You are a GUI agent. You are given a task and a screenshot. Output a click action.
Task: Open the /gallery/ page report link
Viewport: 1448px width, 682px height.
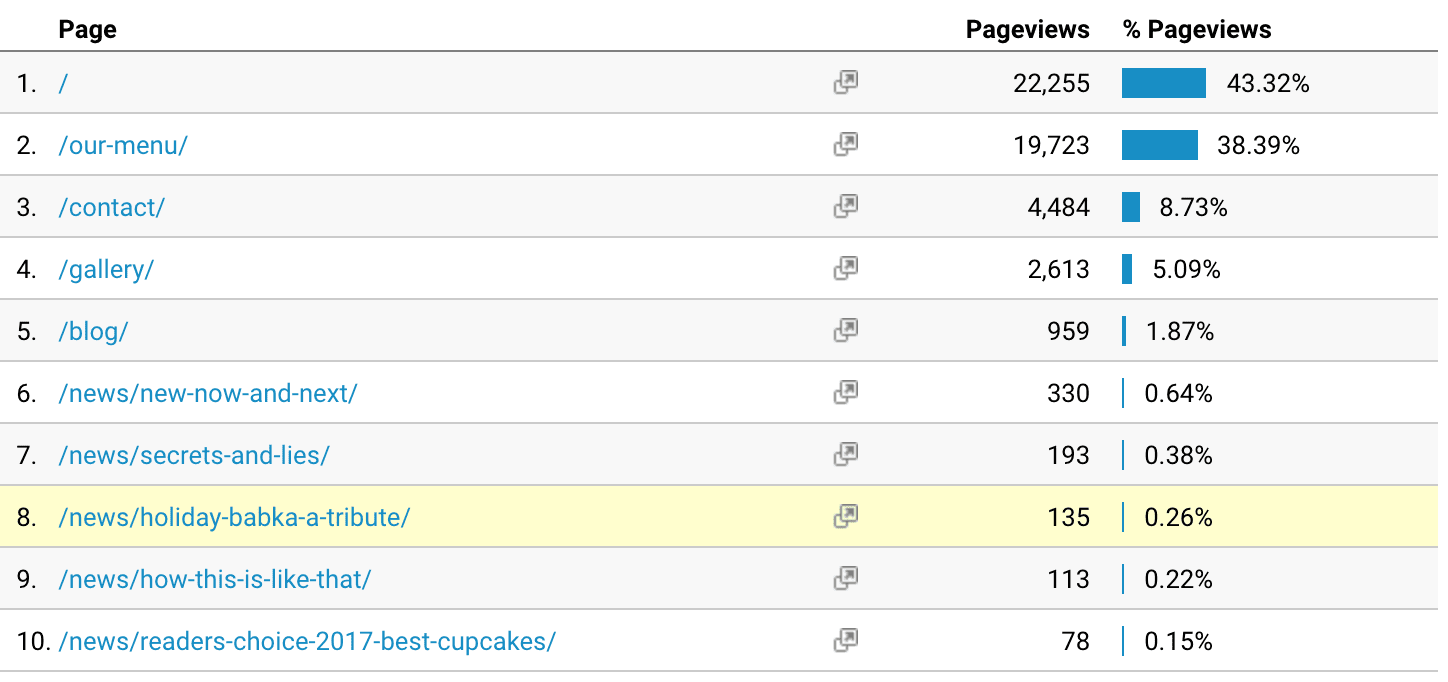tap(106, 269)
